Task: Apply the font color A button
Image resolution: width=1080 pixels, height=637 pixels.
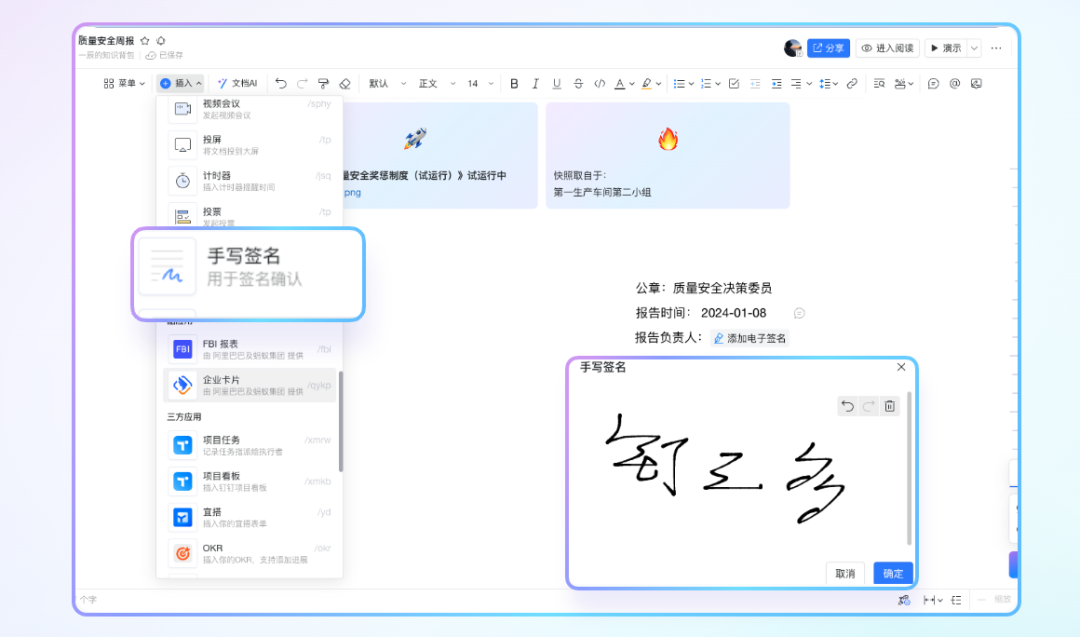Action: [620, 83]
